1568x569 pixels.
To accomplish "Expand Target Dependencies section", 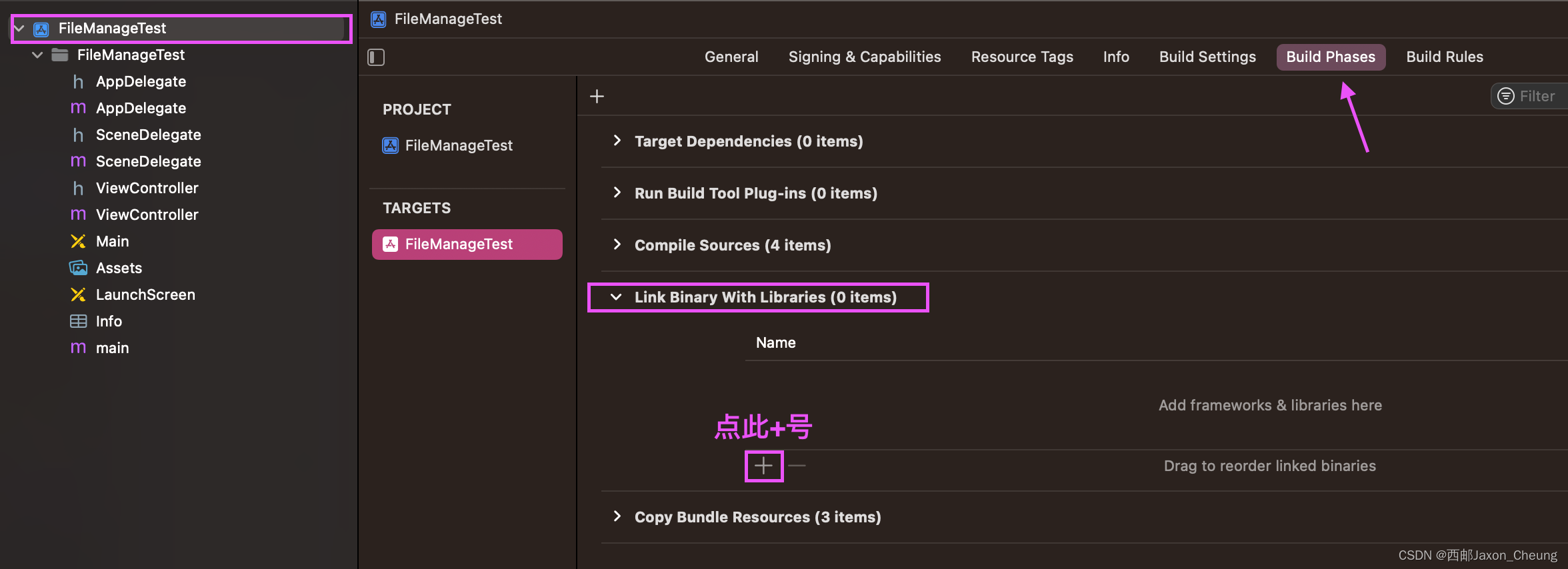I will (x=617, y=141).
